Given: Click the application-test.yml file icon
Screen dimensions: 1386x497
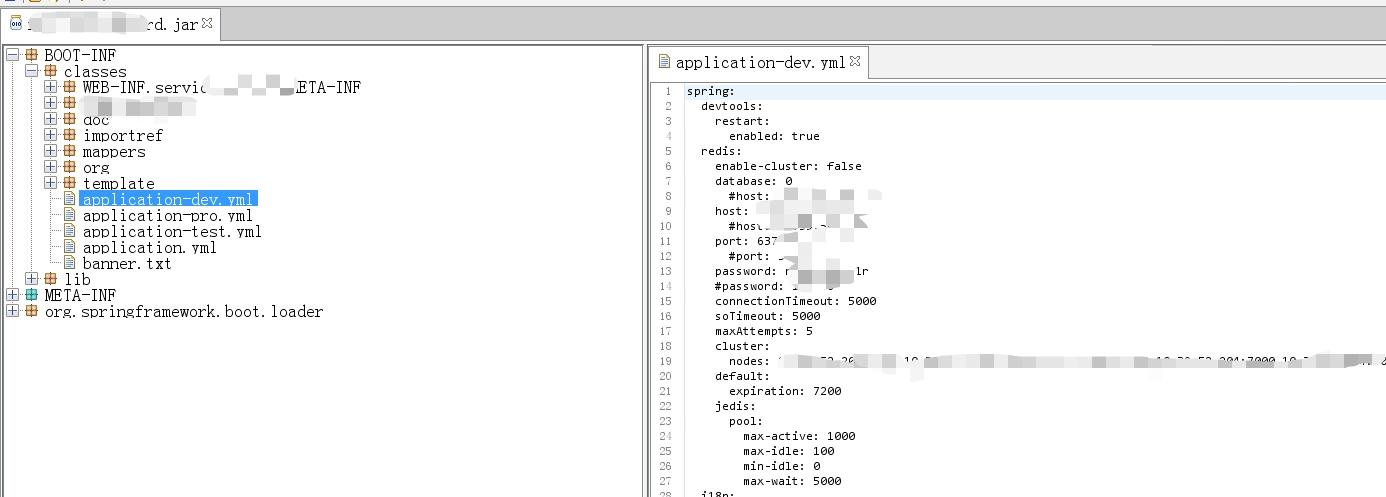Looking at the screenshot, I should (70, 231).
